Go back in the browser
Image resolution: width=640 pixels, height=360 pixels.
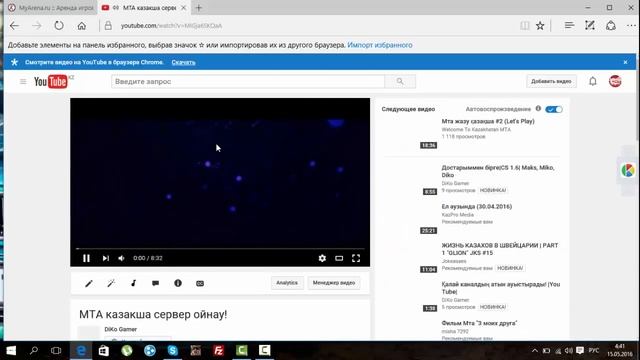14,26
